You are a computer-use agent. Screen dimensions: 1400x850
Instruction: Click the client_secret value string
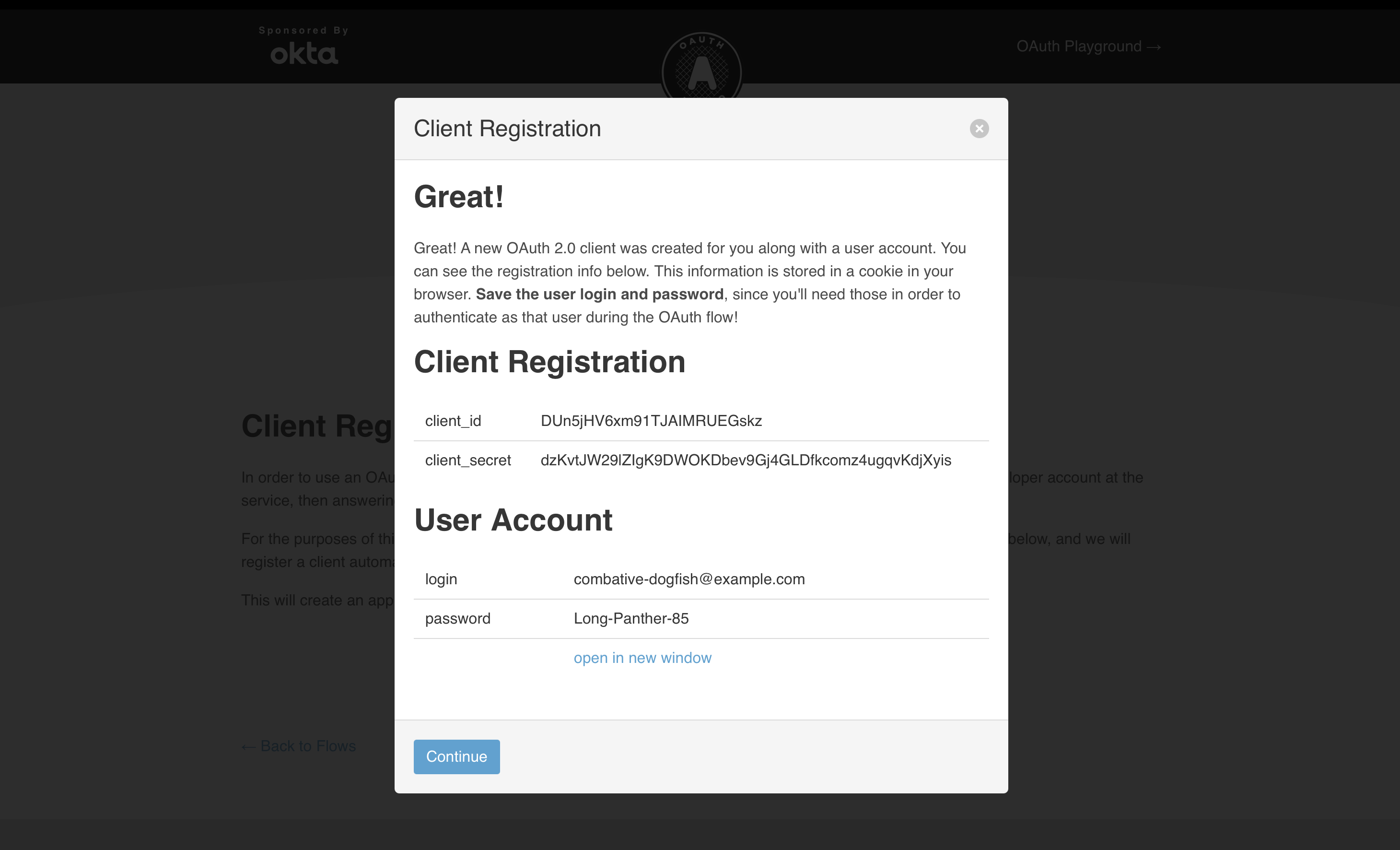(x=746, y=460)
